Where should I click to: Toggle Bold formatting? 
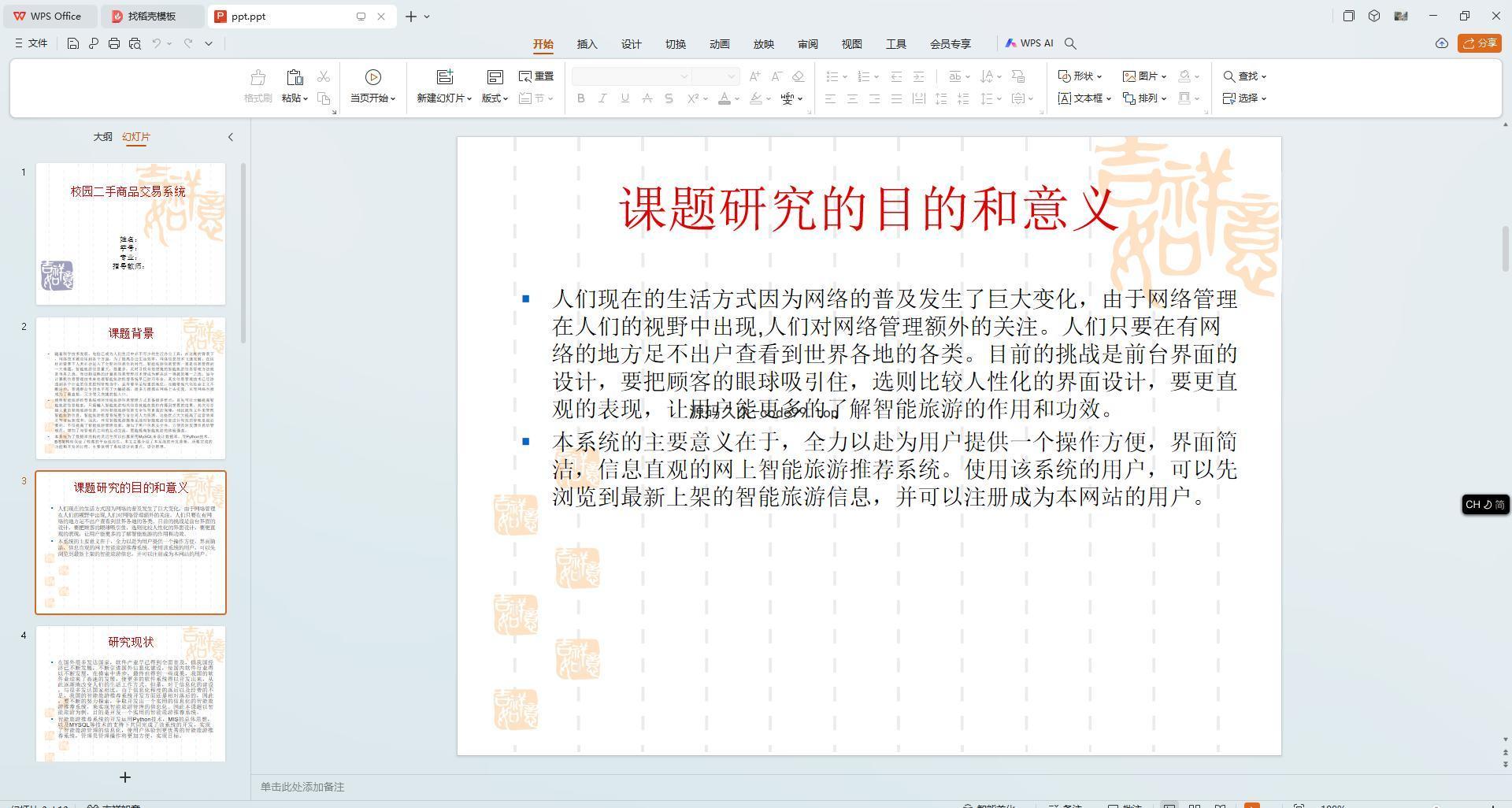(581, 98)
